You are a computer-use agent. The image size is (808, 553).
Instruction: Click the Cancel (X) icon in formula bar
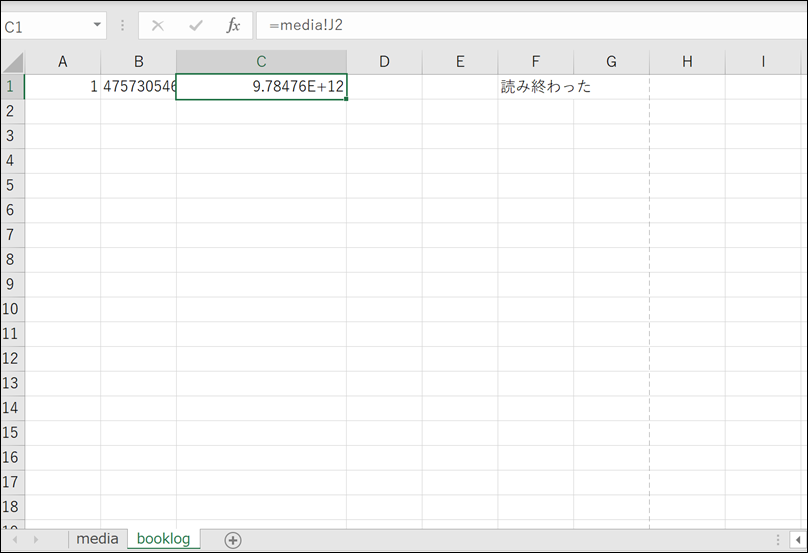[x=158, y=25]
